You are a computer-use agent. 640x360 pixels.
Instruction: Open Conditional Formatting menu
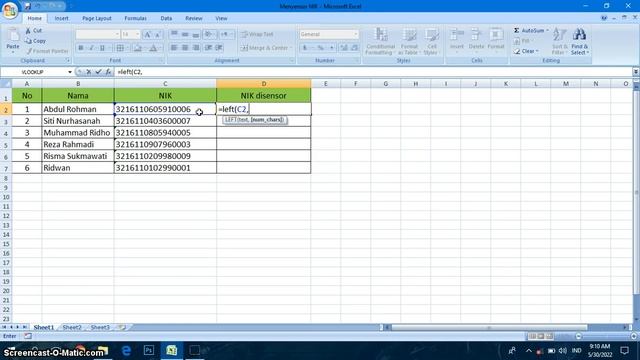click(x=380, y=41)
